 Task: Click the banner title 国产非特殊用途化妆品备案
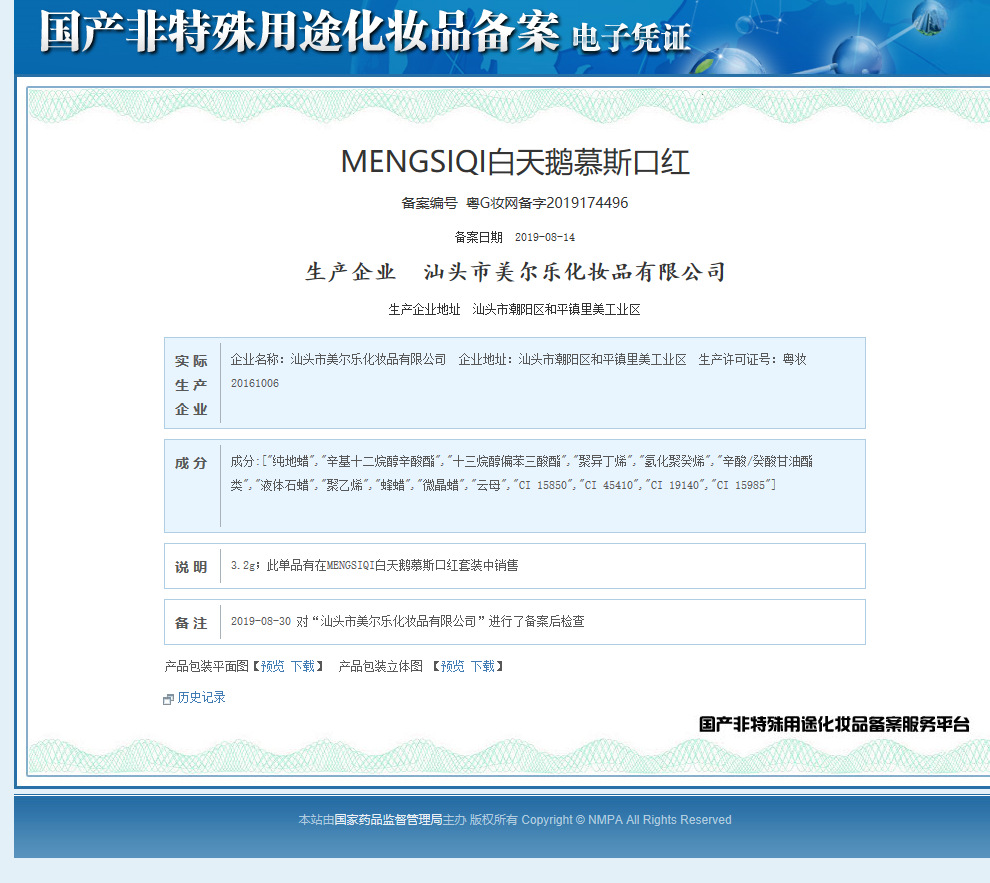point(299,32)
